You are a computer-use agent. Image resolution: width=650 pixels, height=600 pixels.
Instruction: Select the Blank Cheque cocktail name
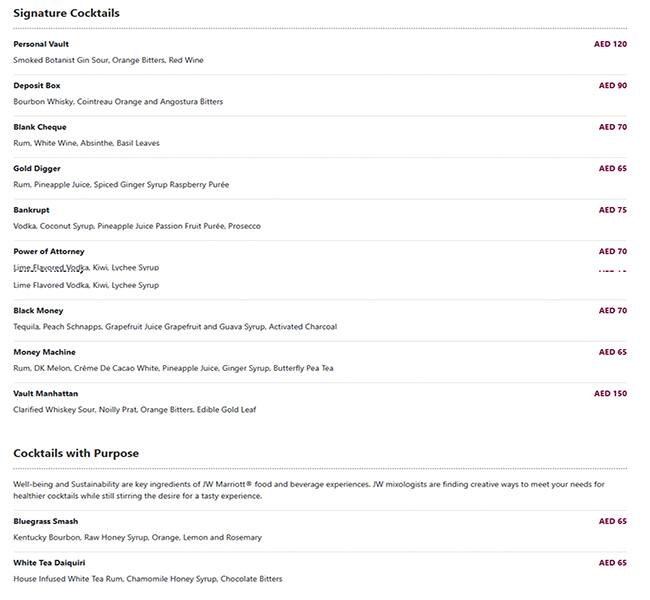pyautogui.click(x=40, y=127)
